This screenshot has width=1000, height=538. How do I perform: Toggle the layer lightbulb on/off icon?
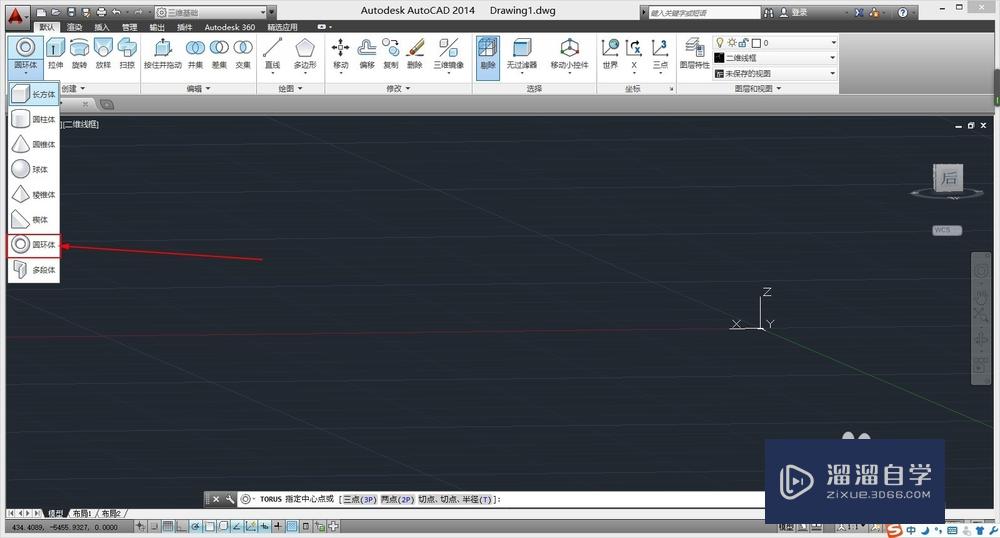click(720, 42)
